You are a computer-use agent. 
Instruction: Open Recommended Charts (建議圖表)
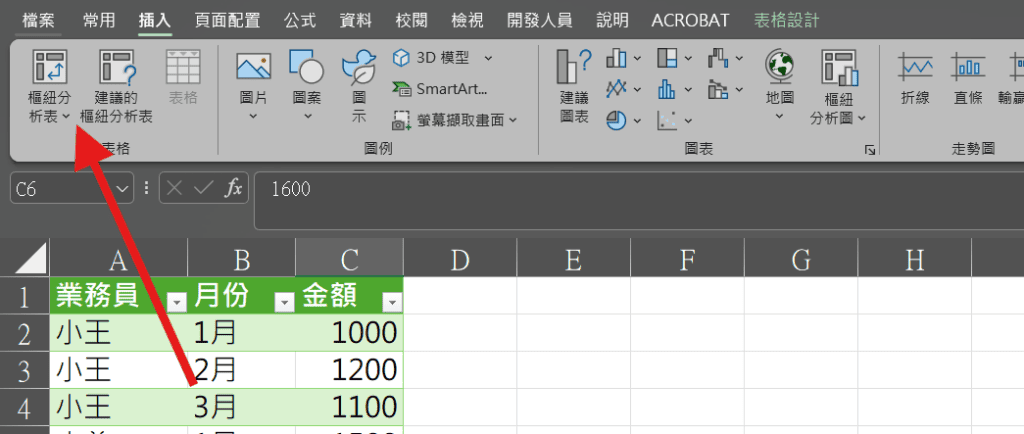pos(574,70)
